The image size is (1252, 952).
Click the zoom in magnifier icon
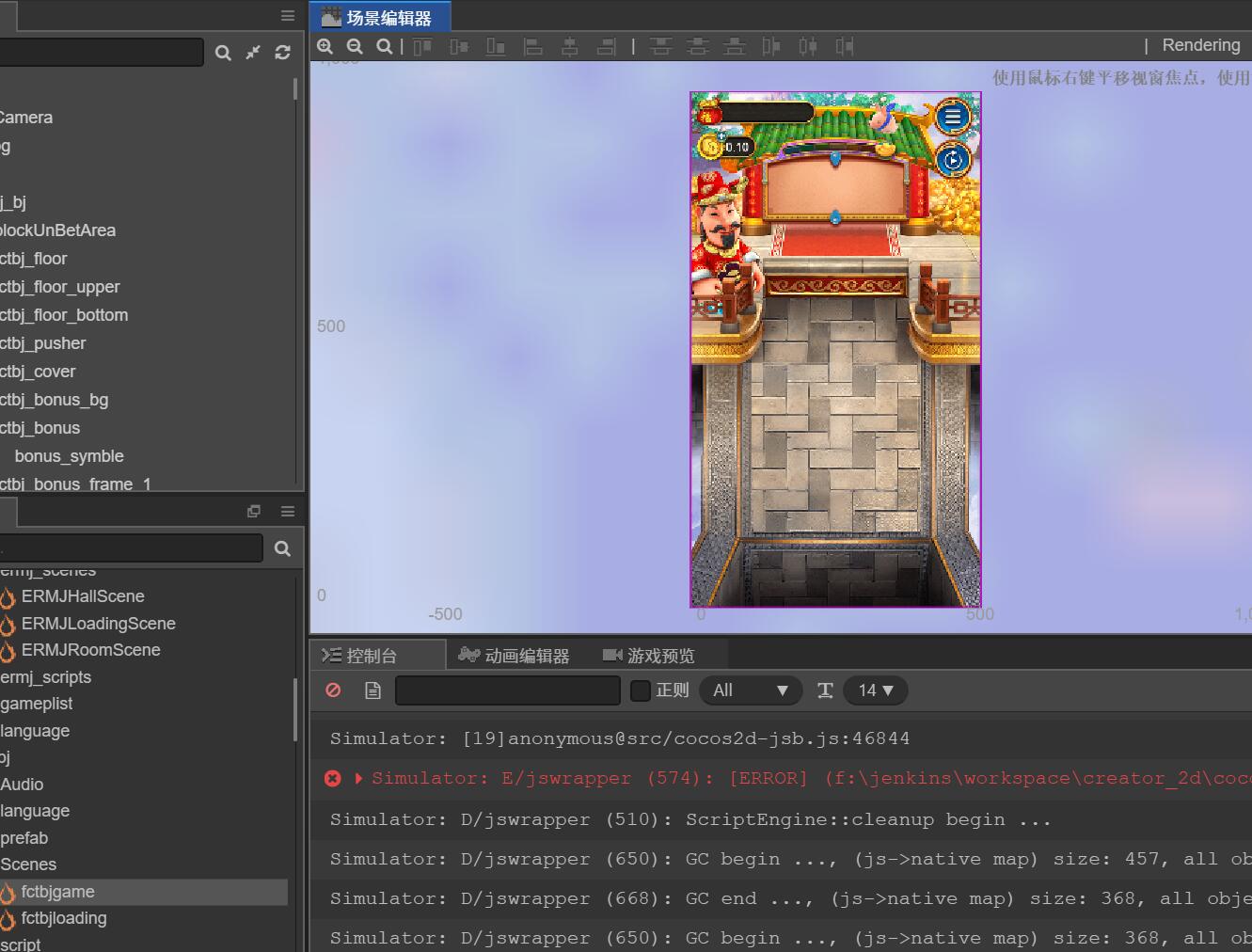(x=325, y=46)
